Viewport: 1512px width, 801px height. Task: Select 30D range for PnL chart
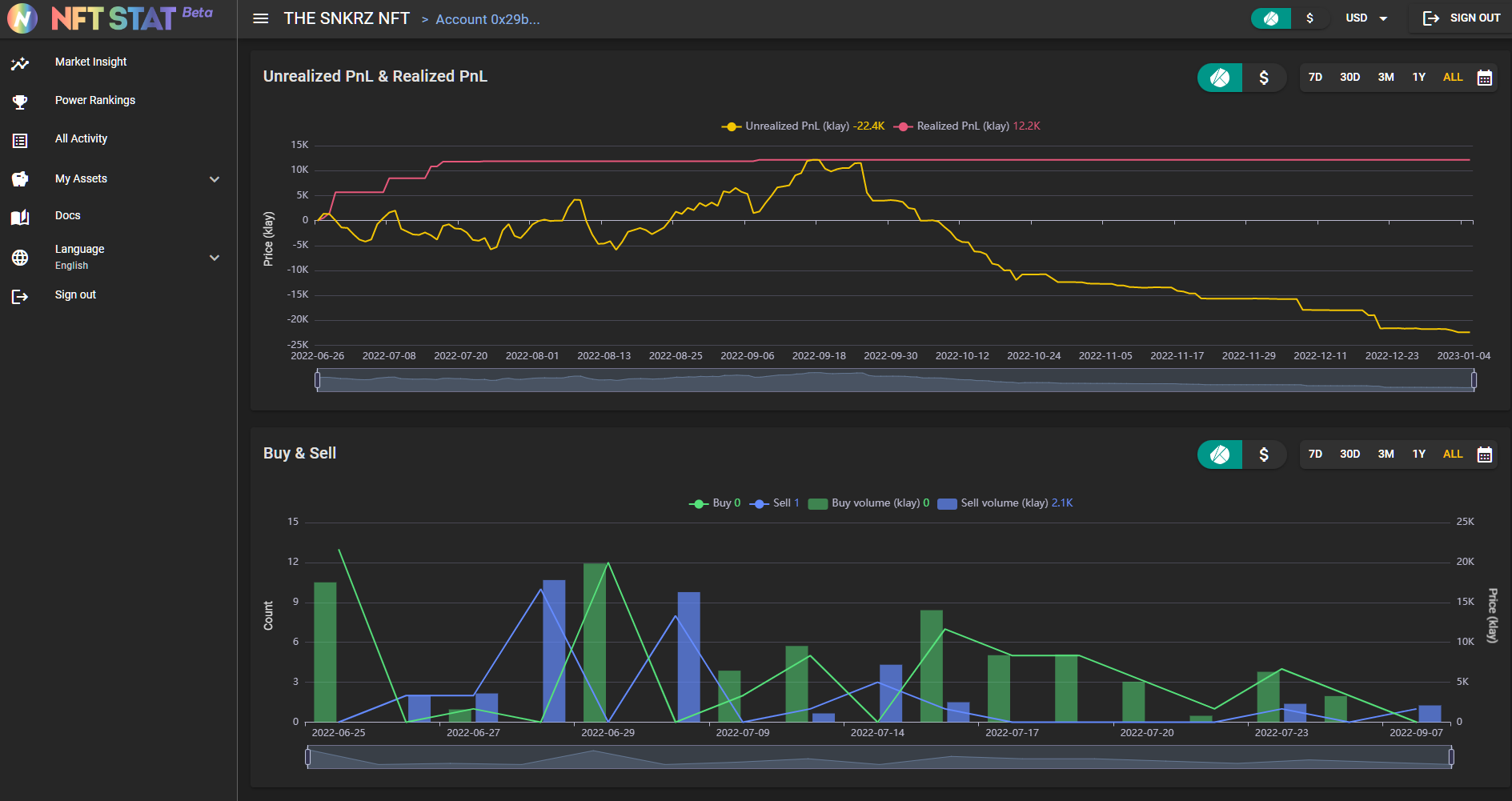[1350, 78]
